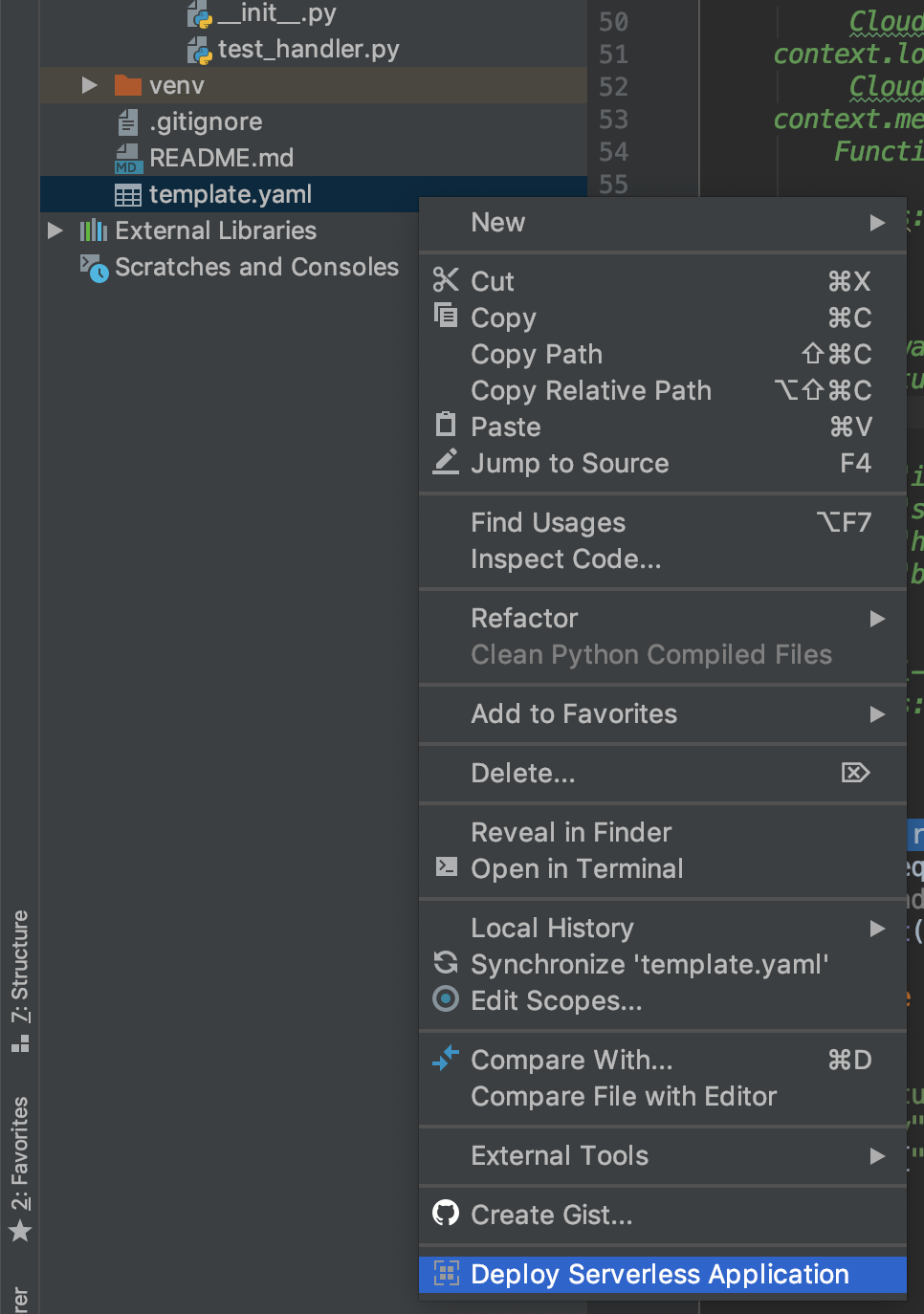Screen dimensions: 924x1314
Task: Click the Synchronize refresh icon
Action: click(446, 962)
